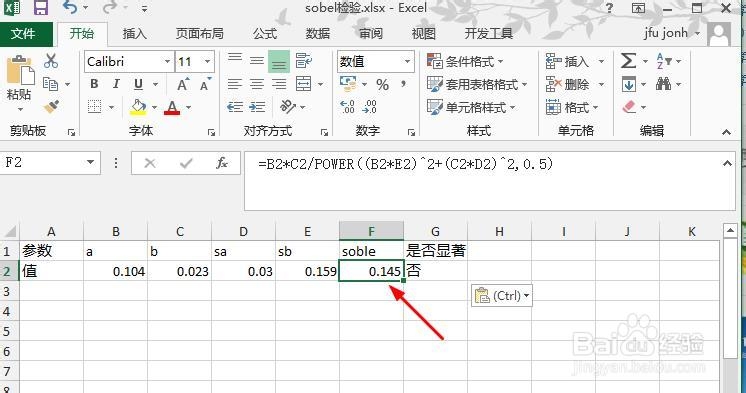Viewport: 746px width, 393px height.
Task: Click the Save floppy disk icon
Action: pyautogui.click(x=42, y=8)
